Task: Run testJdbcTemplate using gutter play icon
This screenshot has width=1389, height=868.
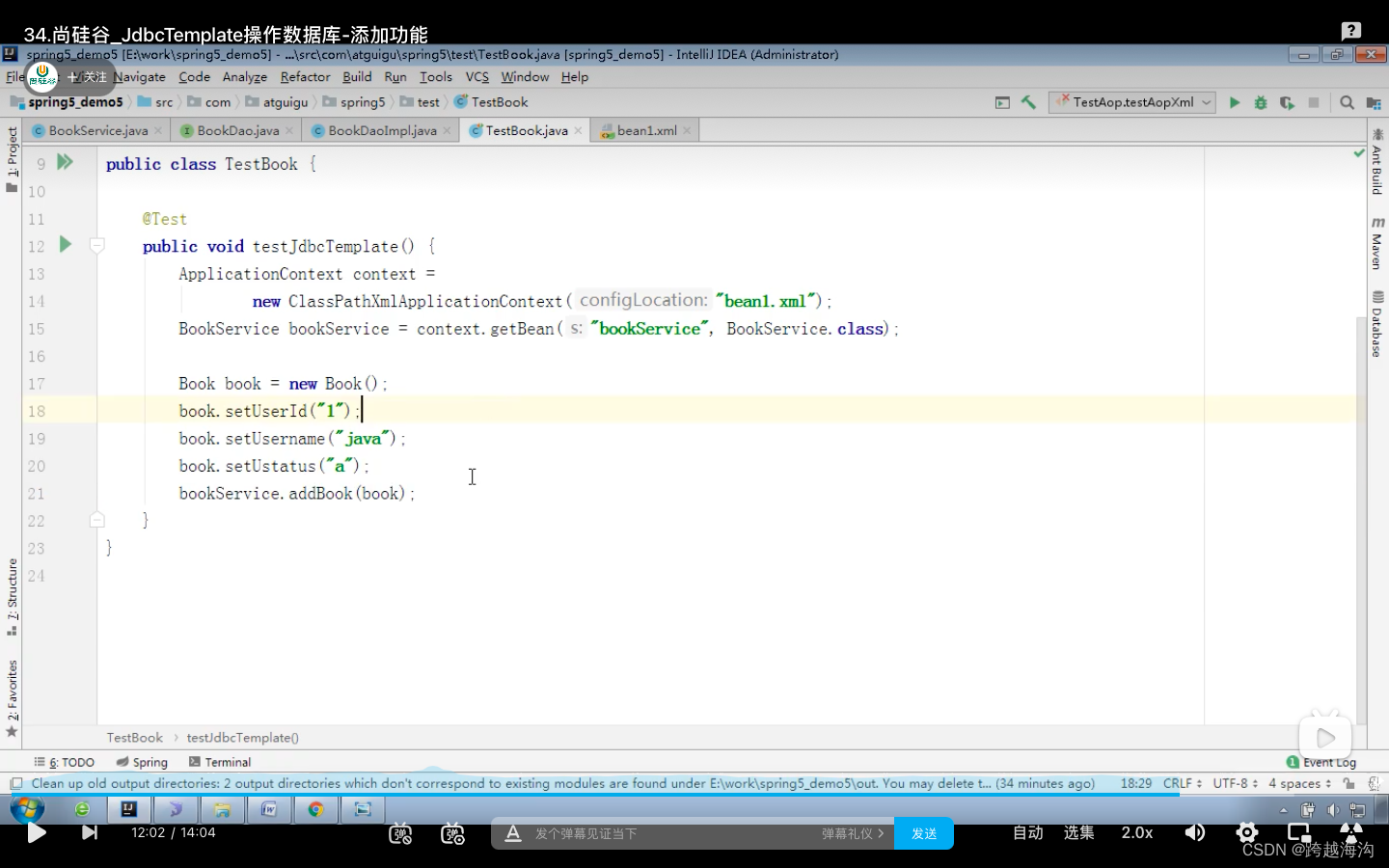Action: click(65, 245)
